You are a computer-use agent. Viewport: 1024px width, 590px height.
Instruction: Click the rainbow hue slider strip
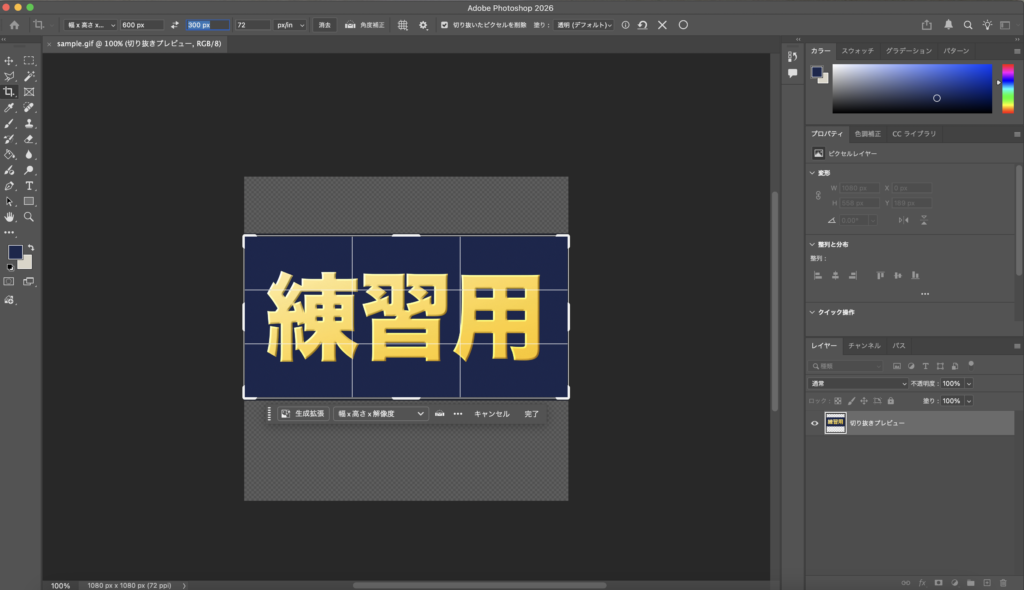click(x=1006, y=88)
